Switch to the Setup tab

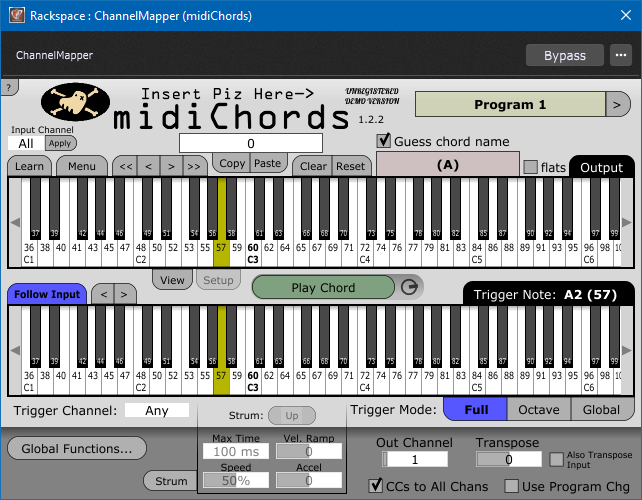click(218, 280)
